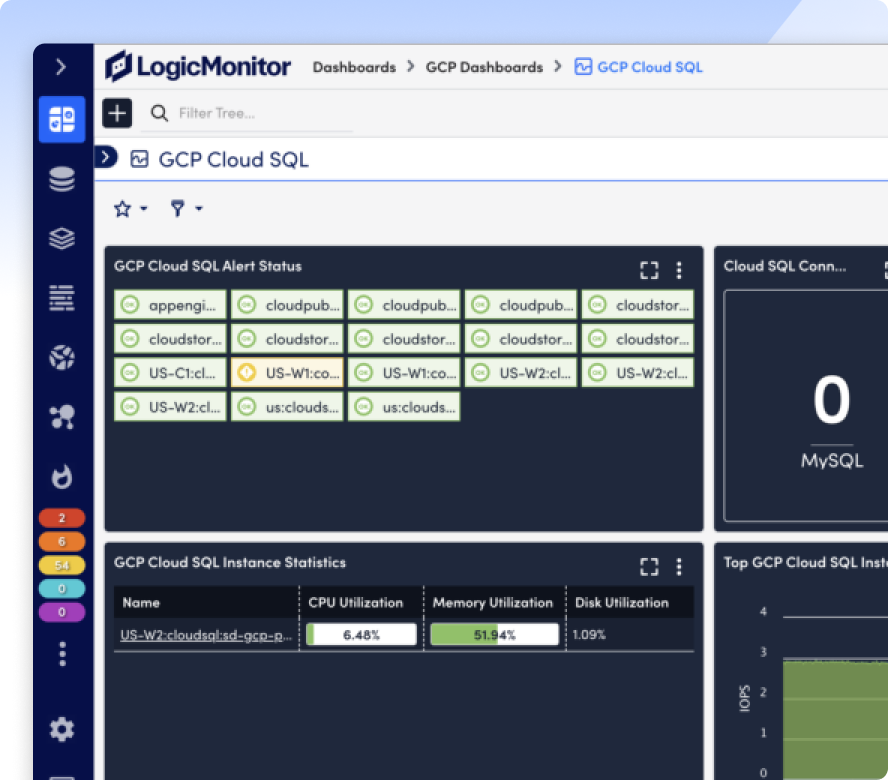888x780 pixels.
Task: Open the Websites globe icon in the sidebar
Action: pos(62,357)
